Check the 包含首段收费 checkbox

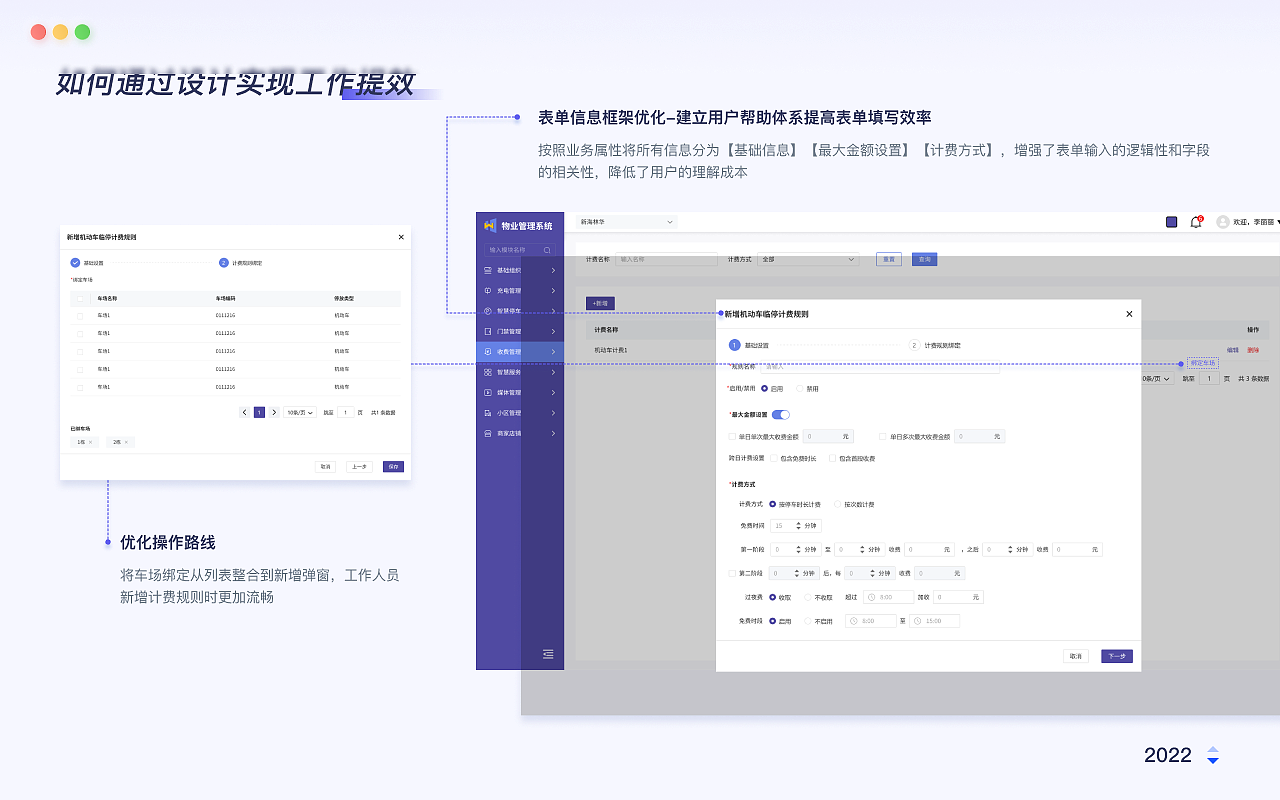point(831,458)
